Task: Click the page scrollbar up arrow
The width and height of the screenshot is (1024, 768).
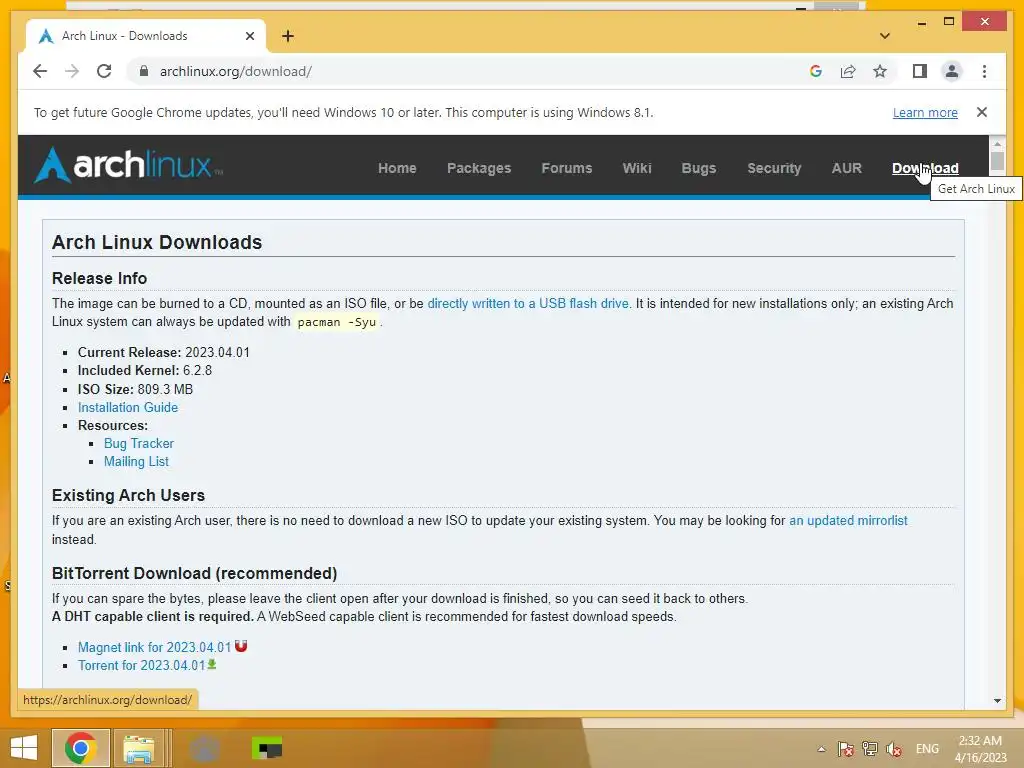Action: click(997, 143)
